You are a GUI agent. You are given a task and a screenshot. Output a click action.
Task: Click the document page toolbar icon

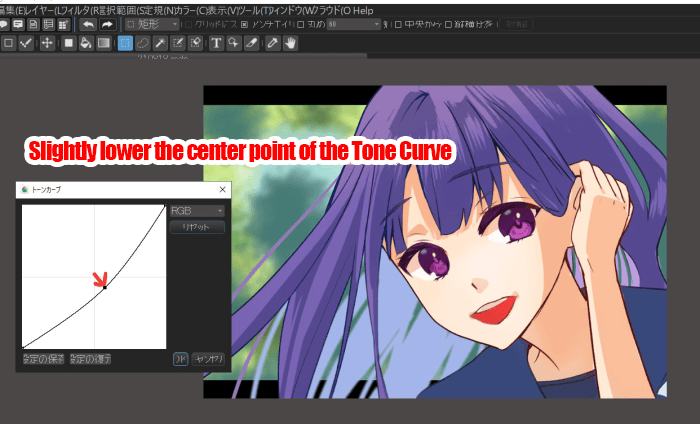[x=33, y=24]
